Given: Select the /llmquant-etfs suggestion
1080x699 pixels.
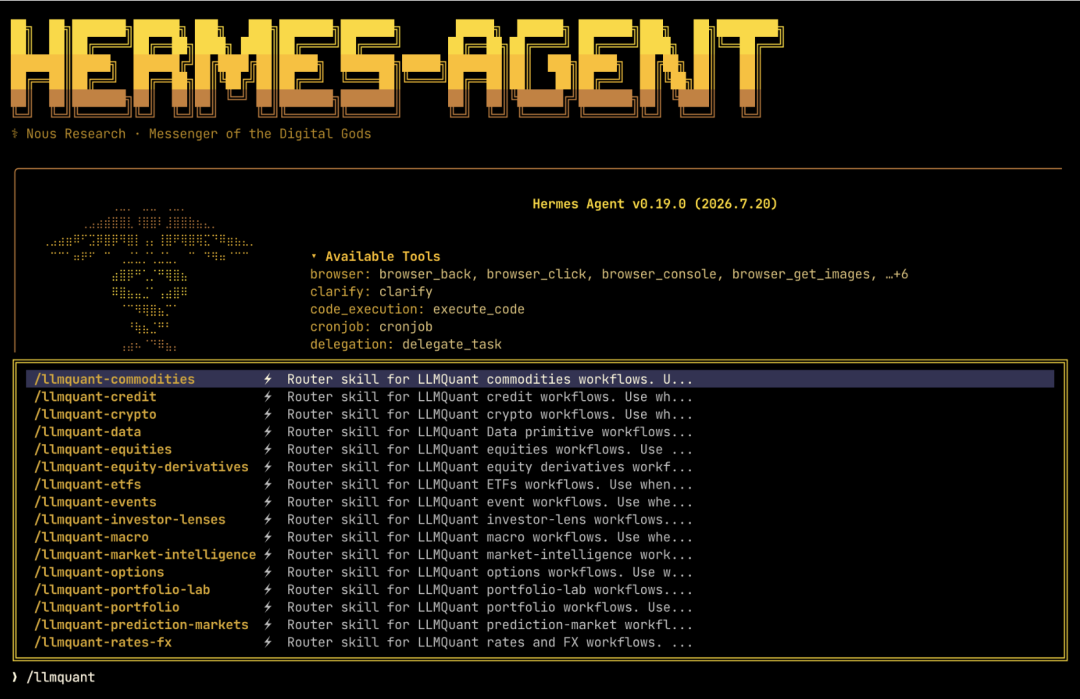Looking at the screenshot, I should (87, 485).
